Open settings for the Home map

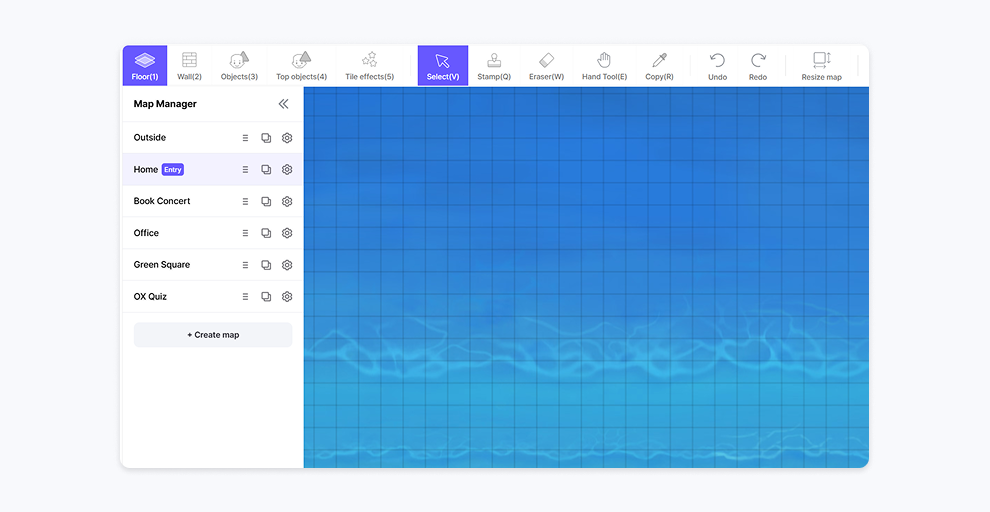click(x=287, y=169)
